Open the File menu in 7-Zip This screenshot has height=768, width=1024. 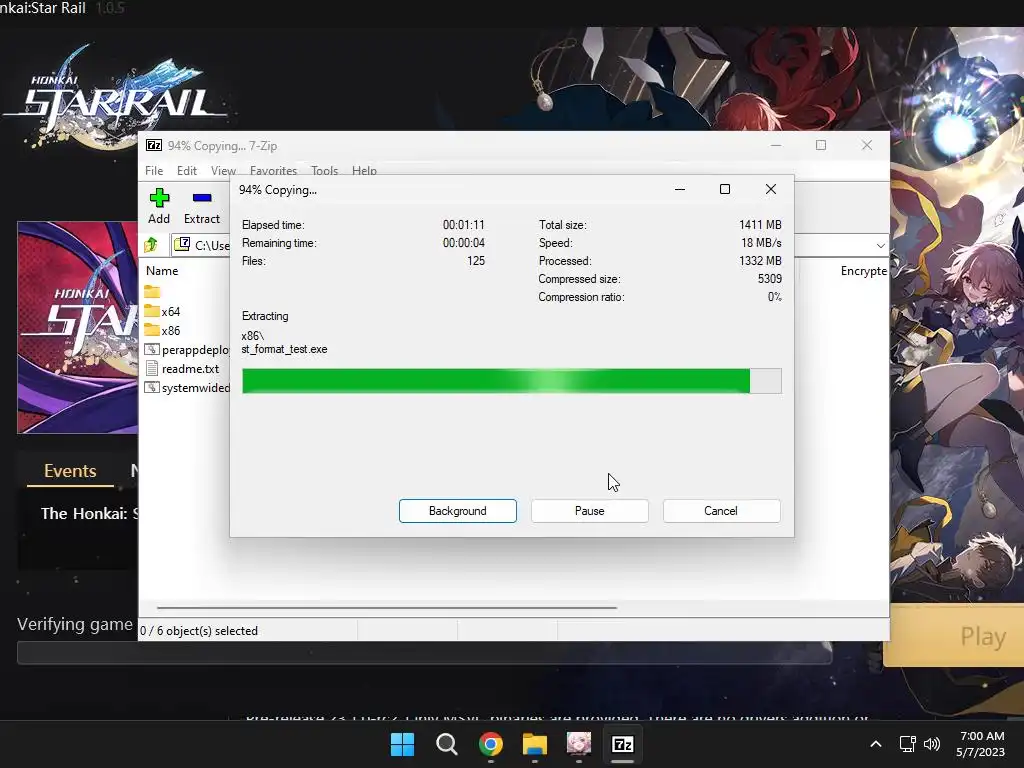[154, 170]
